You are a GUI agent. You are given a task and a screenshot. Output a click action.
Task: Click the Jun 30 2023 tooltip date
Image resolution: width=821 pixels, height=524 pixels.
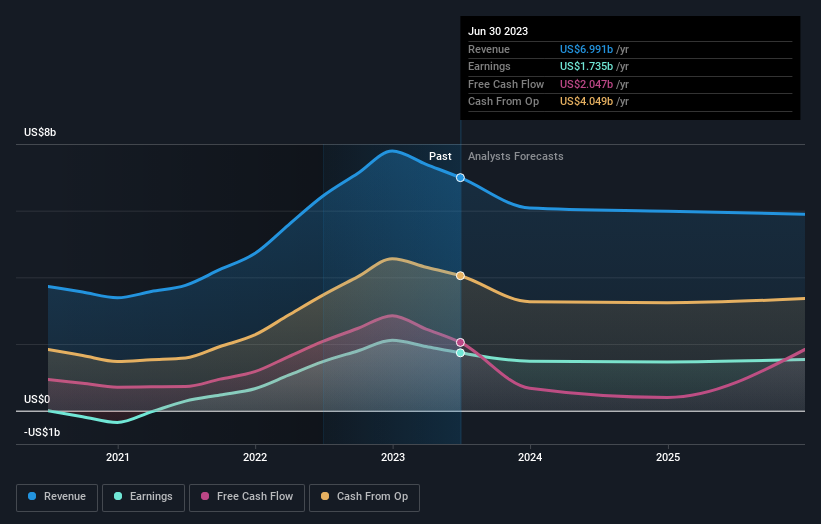(x=498, y=31)
